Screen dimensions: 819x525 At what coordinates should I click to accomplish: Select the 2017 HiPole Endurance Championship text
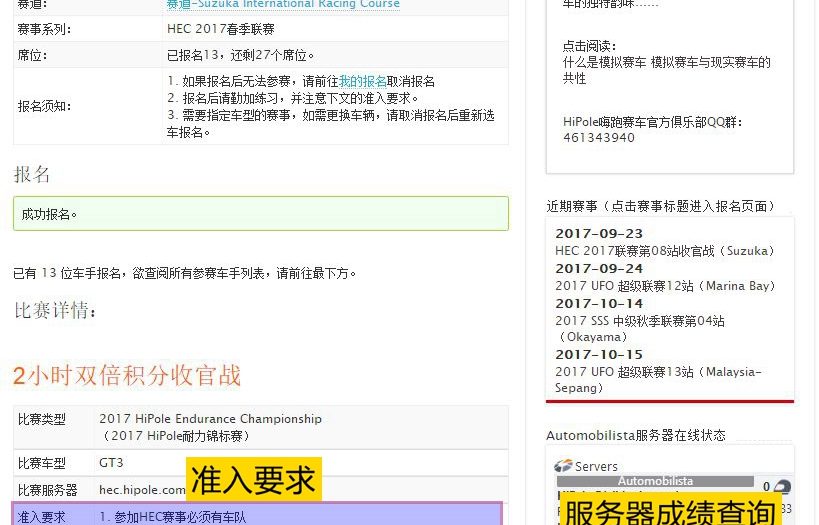tap(210, 419)
